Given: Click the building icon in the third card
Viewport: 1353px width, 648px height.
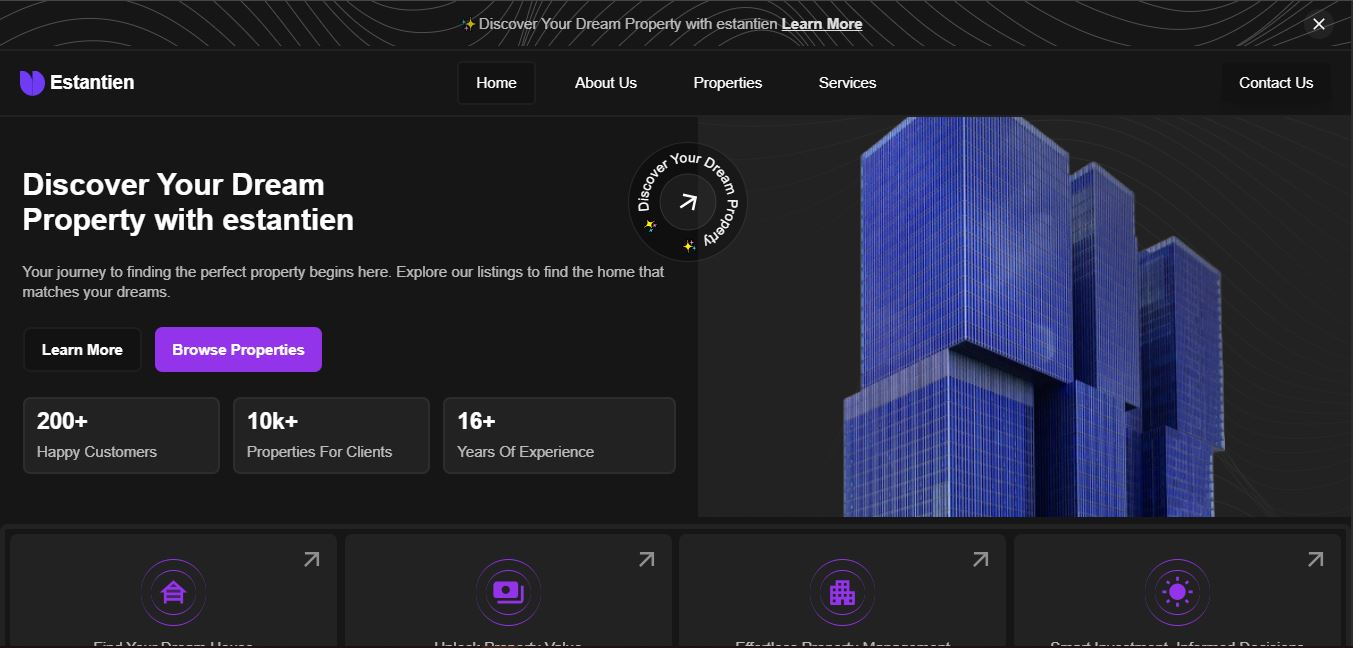Looking at the screenshot, I should tap(842, 592).
